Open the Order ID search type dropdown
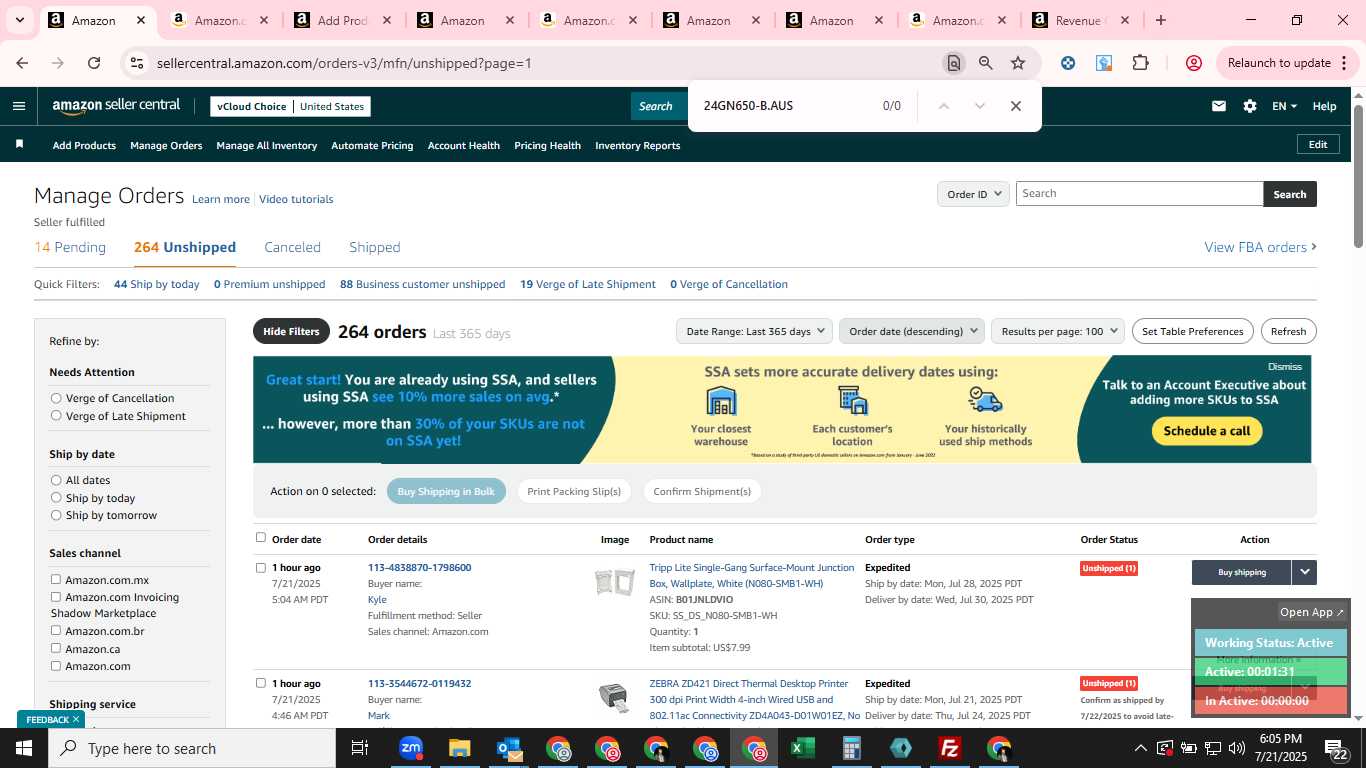 (973, 194)
